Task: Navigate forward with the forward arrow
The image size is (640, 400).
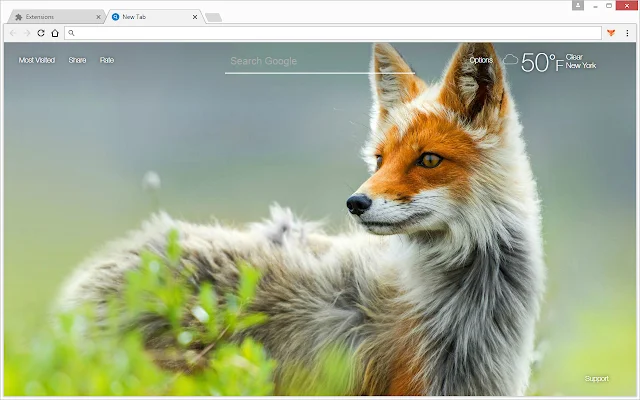Action: [x=27, y=33]
